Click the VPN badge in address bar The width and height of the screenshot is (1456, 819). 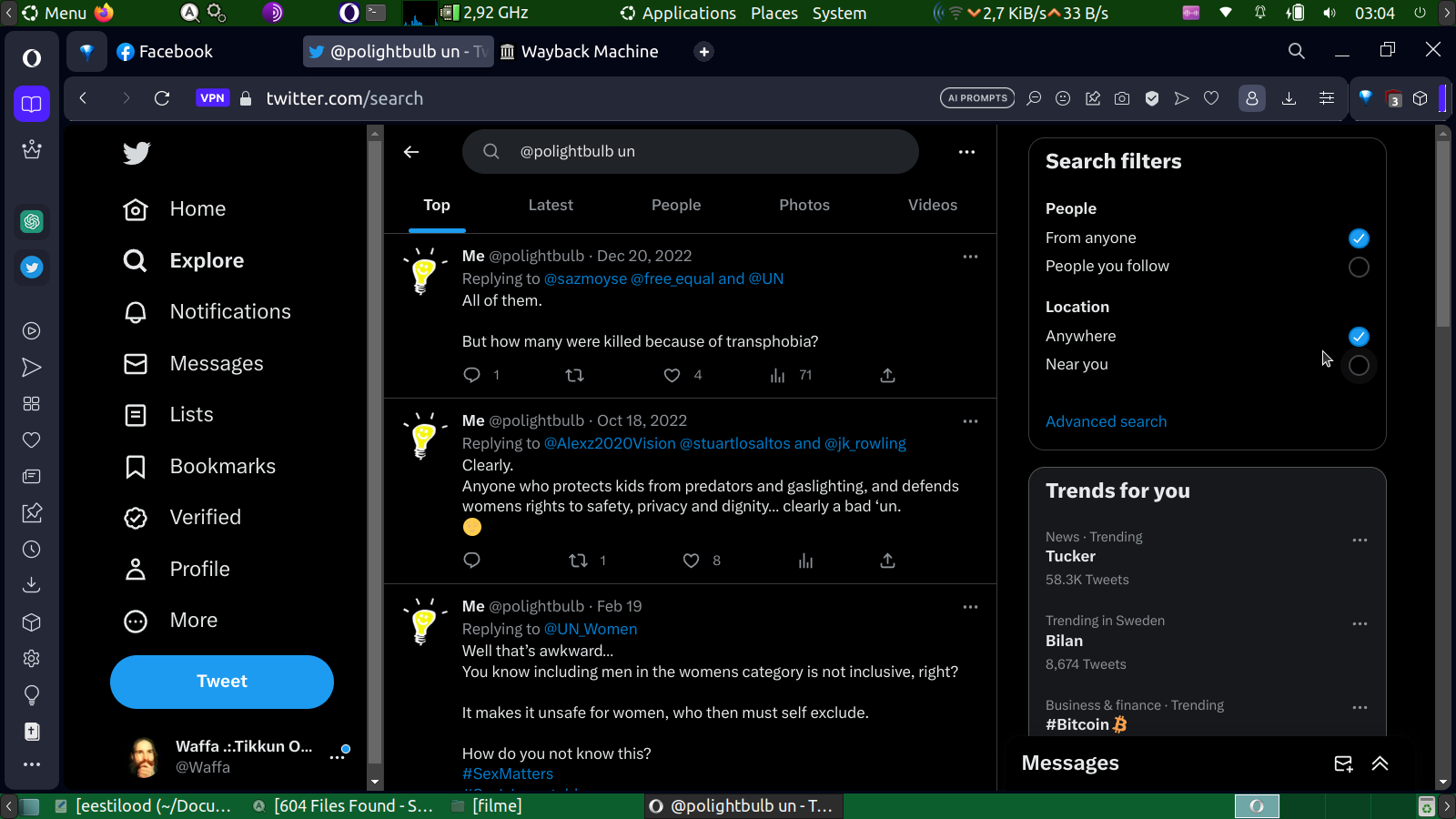point(212,98)
